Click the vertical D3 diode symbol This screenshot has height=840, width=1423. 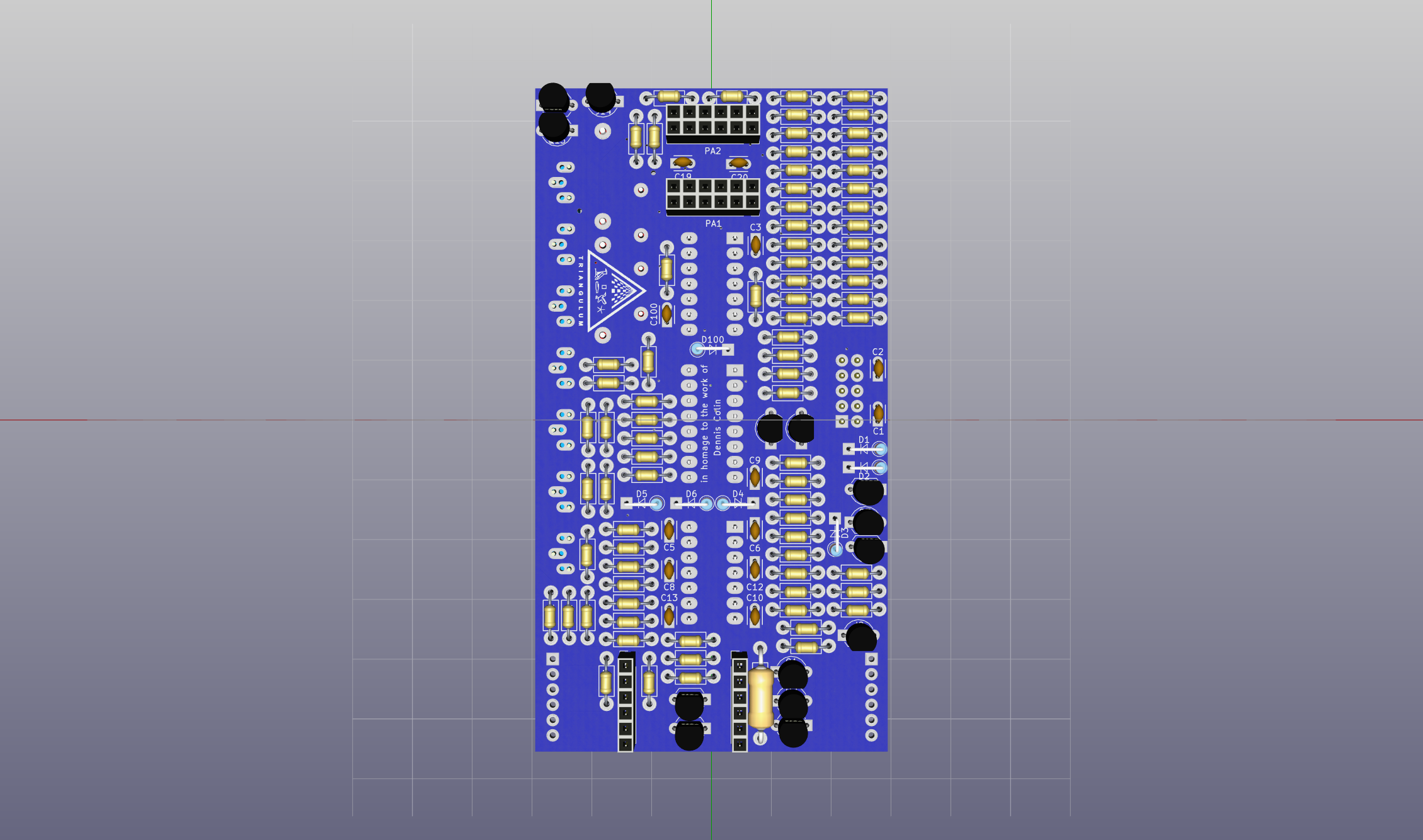pyautogui.click(x=835, y=534)
